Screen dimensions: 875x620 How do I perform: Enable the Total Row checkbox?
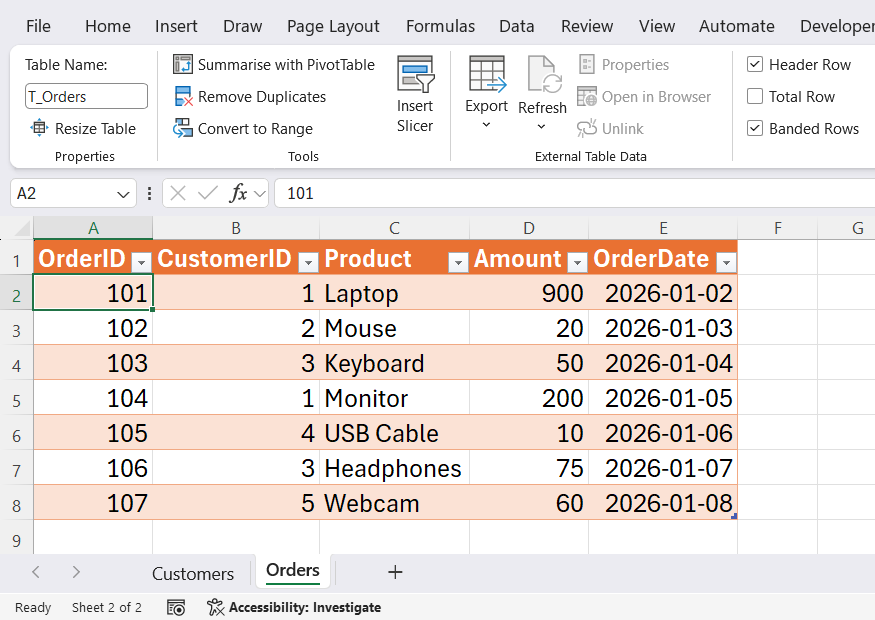click(x=754, y=97)
